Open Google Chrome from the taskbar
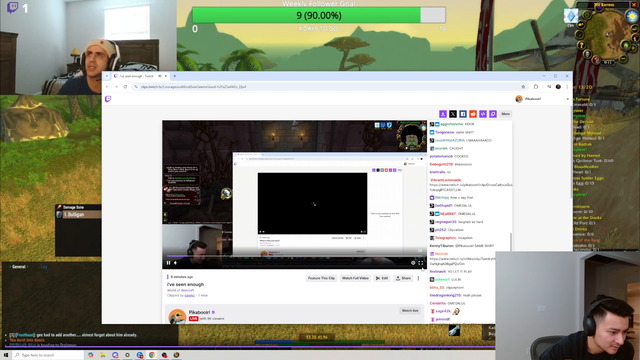This screenshot has height=360, width=640. tap(152, 355)
